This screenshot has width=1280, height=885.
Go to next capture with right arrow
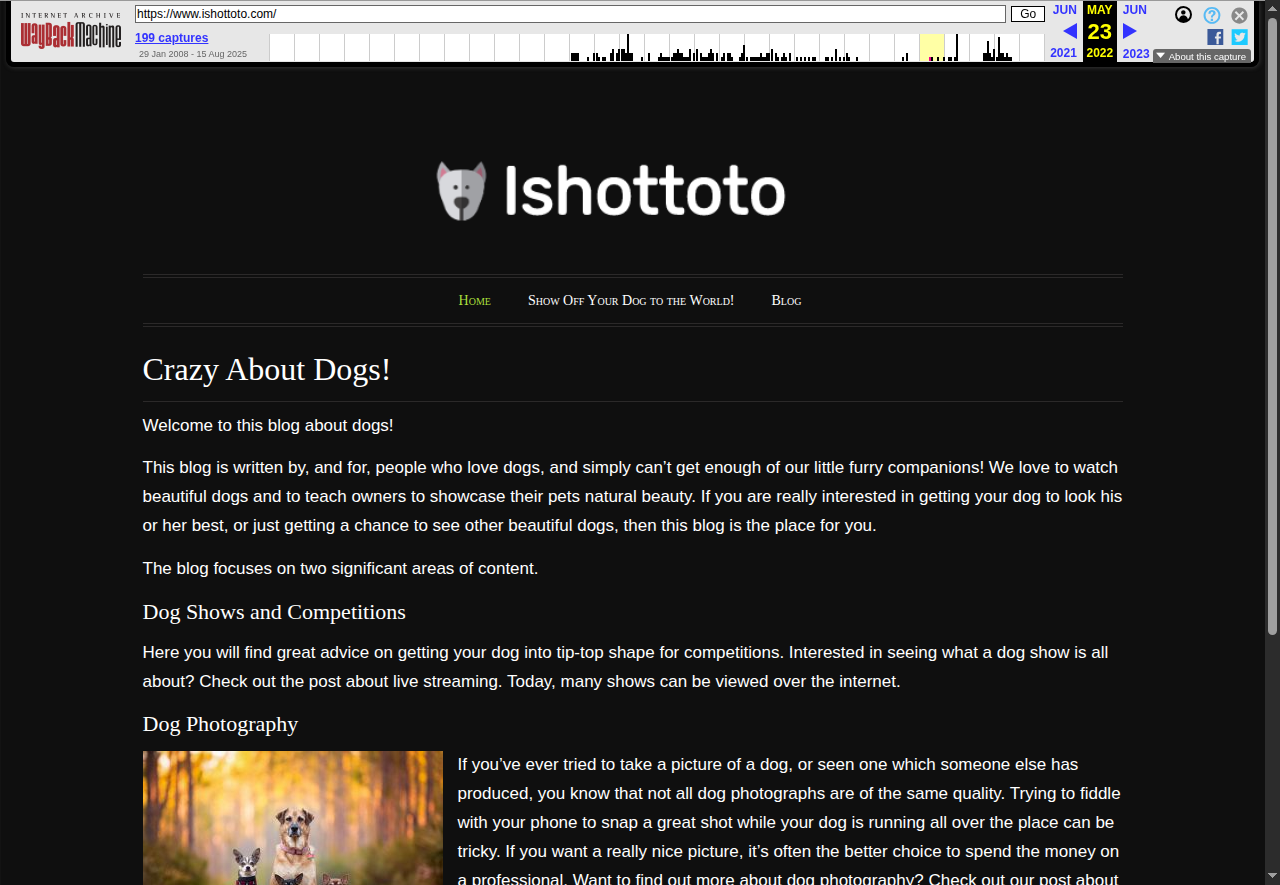(x=1130, y=31)
